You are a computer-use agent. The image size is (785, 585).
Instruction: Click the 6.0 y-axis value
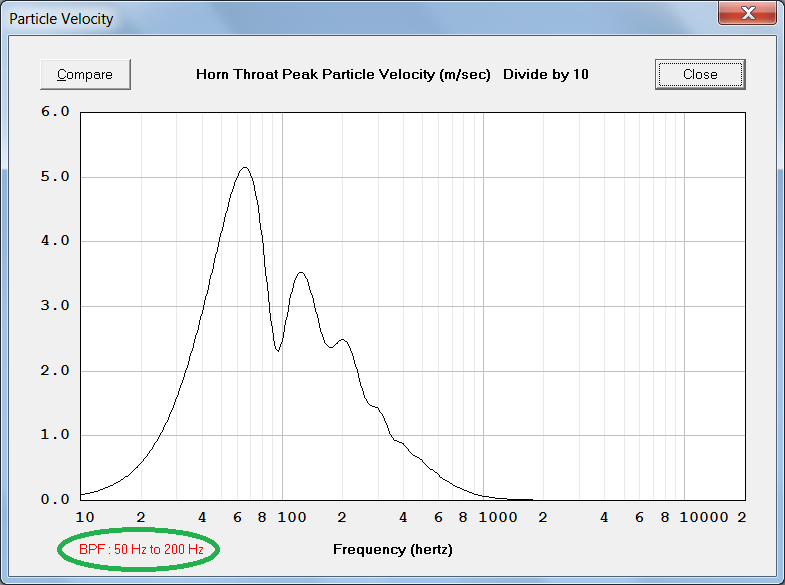click(x=55, y=111)
